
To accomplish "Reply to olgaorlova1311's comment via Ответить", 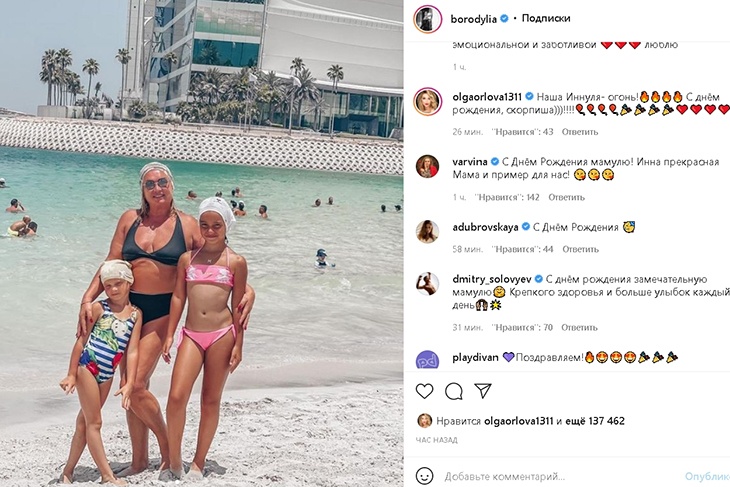I will tap(580, 132).
